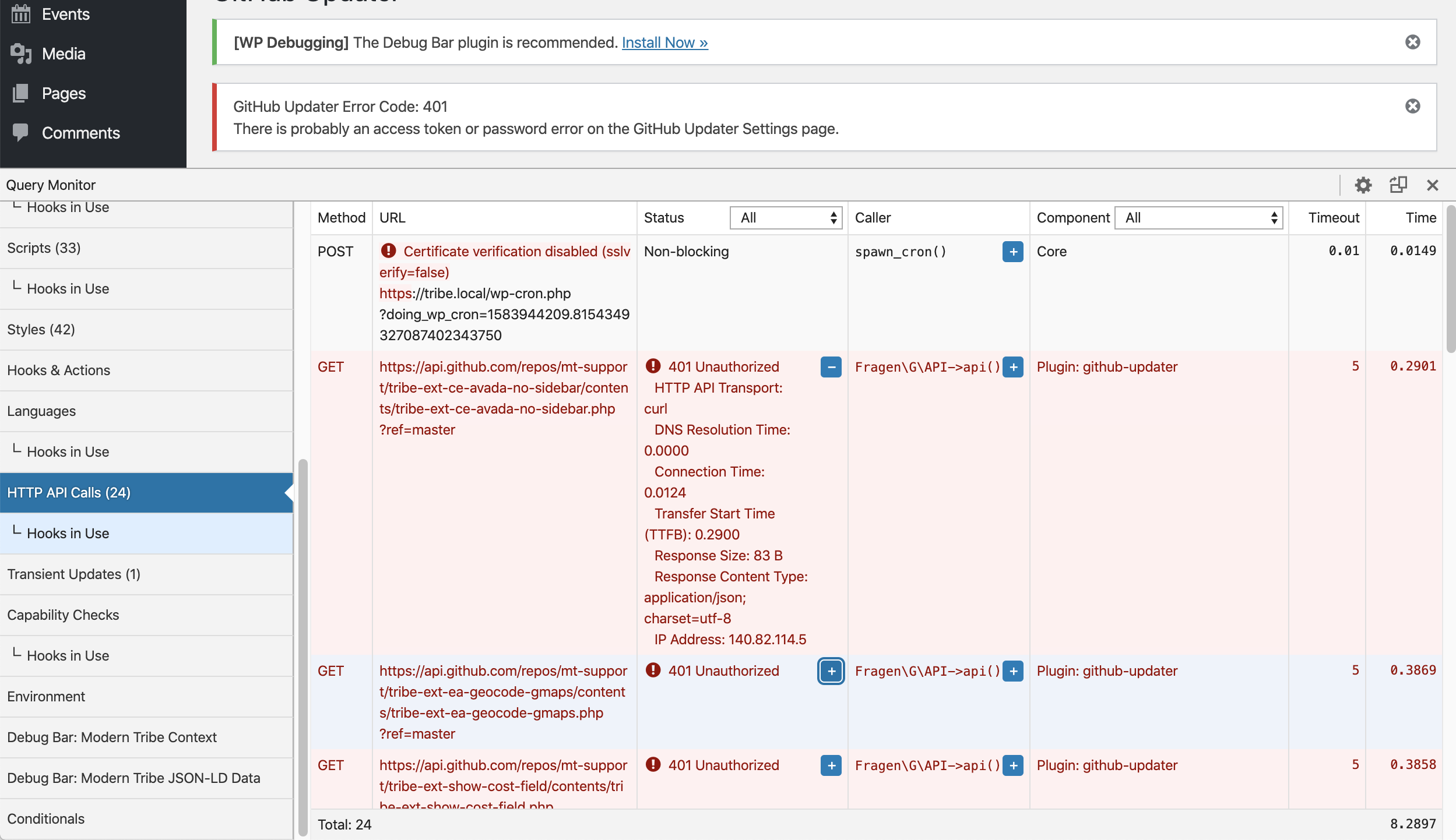This screenshot has width=1456, height=840.
Task: Open the Component filter dropdown
Action: [1198, 217]
